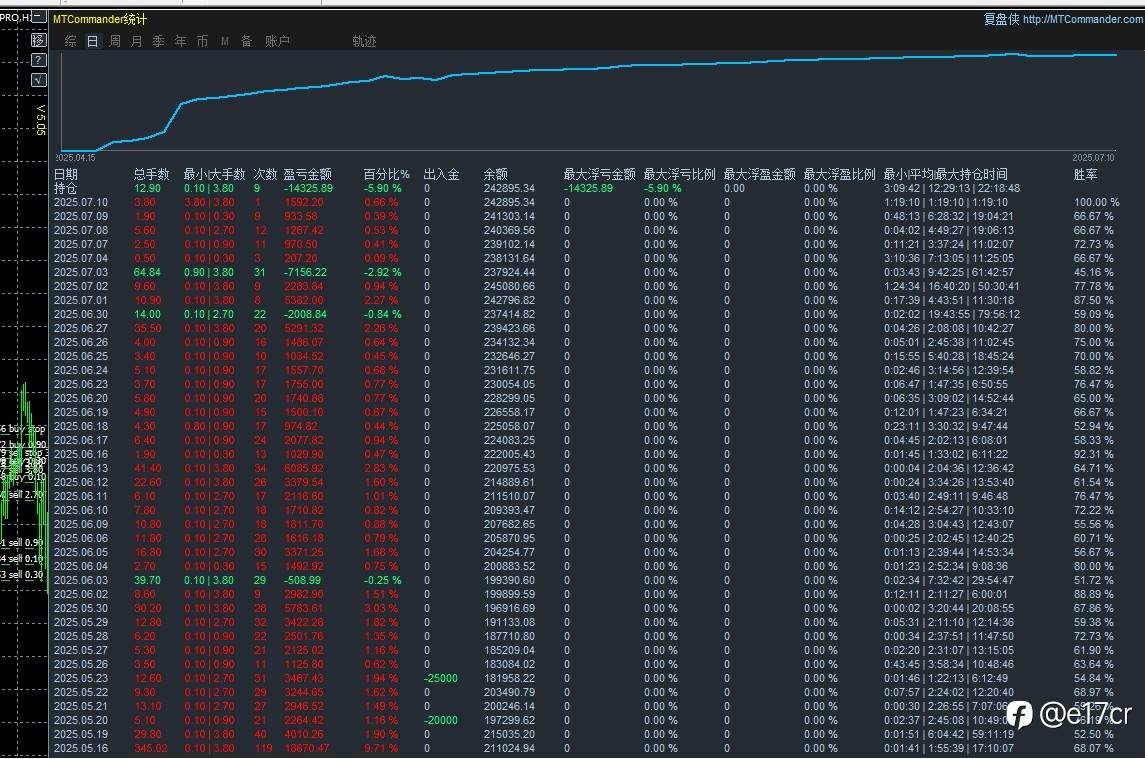
Task: Switch to the 综 summary tab
Action: (71, 42)
